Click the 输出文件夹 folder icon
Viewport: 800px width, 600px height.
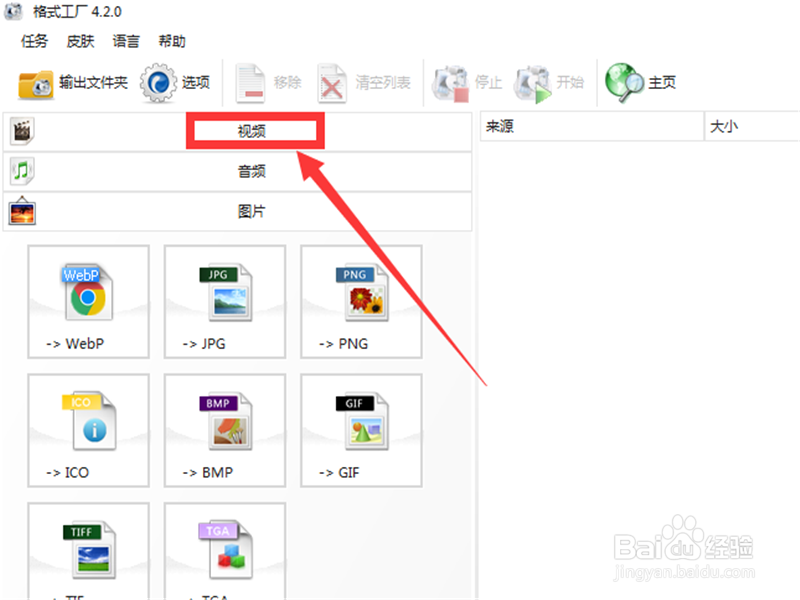point(35,84)
